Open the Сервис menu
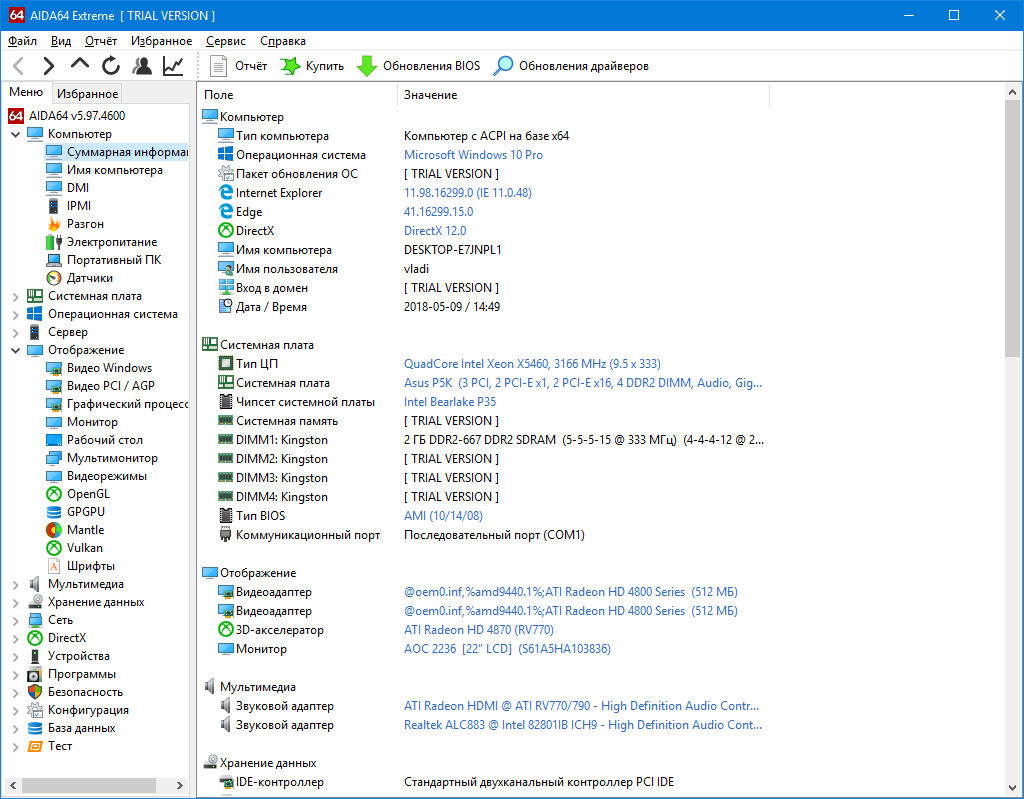The height and width of the screenshot is (799, 1024). pos(225,41)
